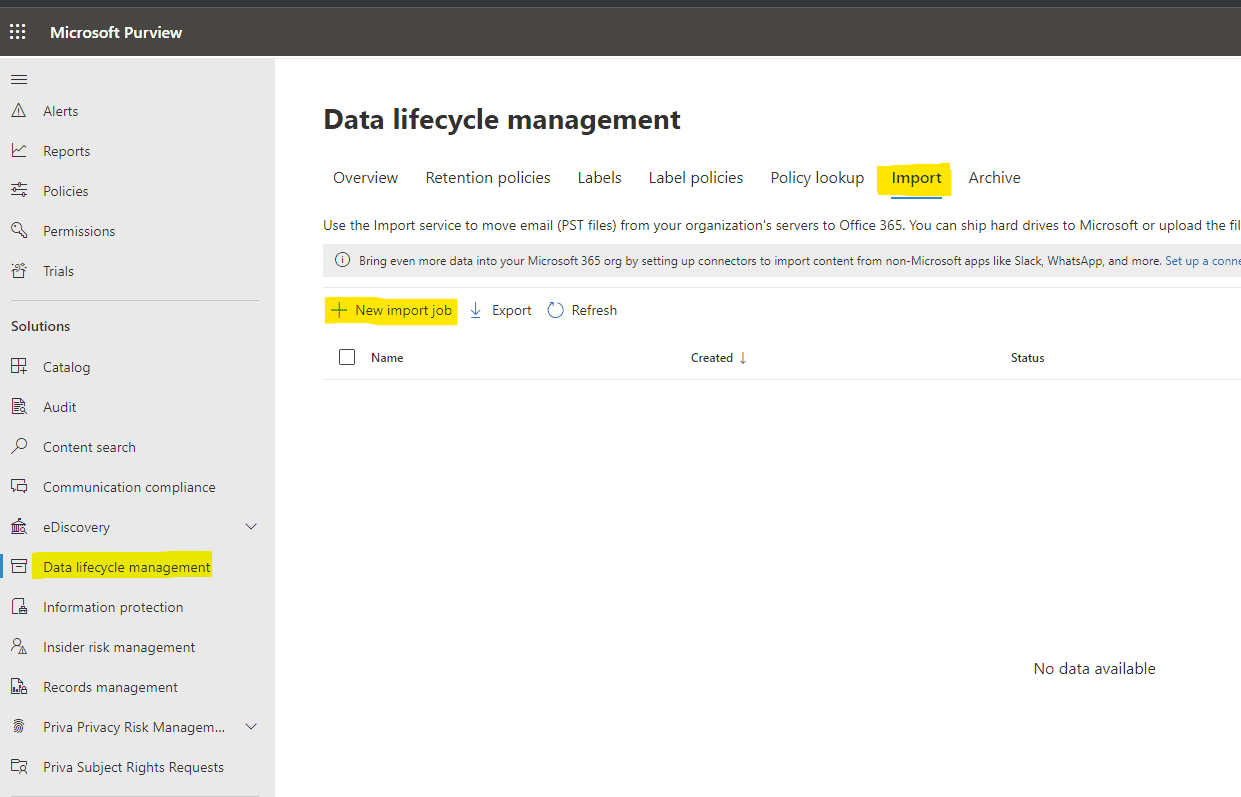Open Reports in the sidebar
This screenshot has height=797, width=1241.
point(66,151)
